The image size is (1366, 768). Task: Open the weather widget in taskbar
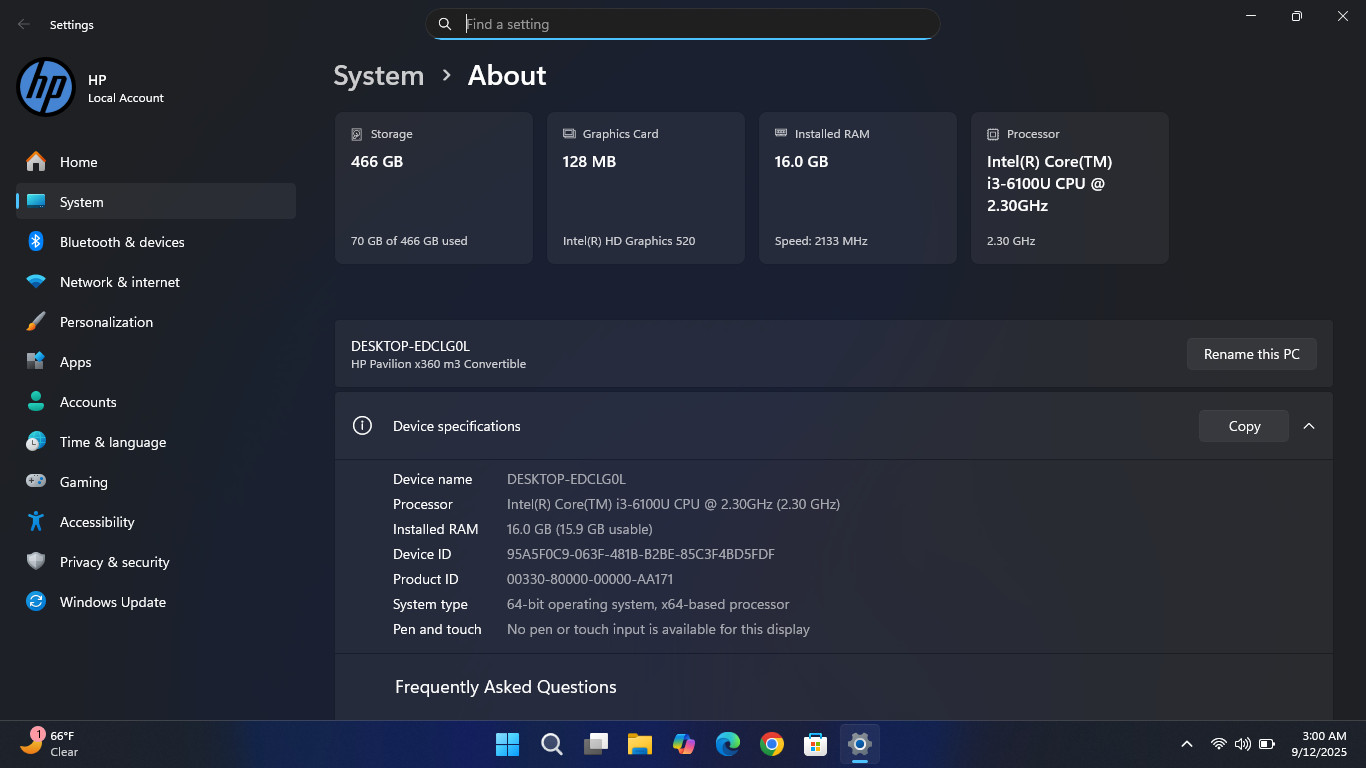(50, 743)
